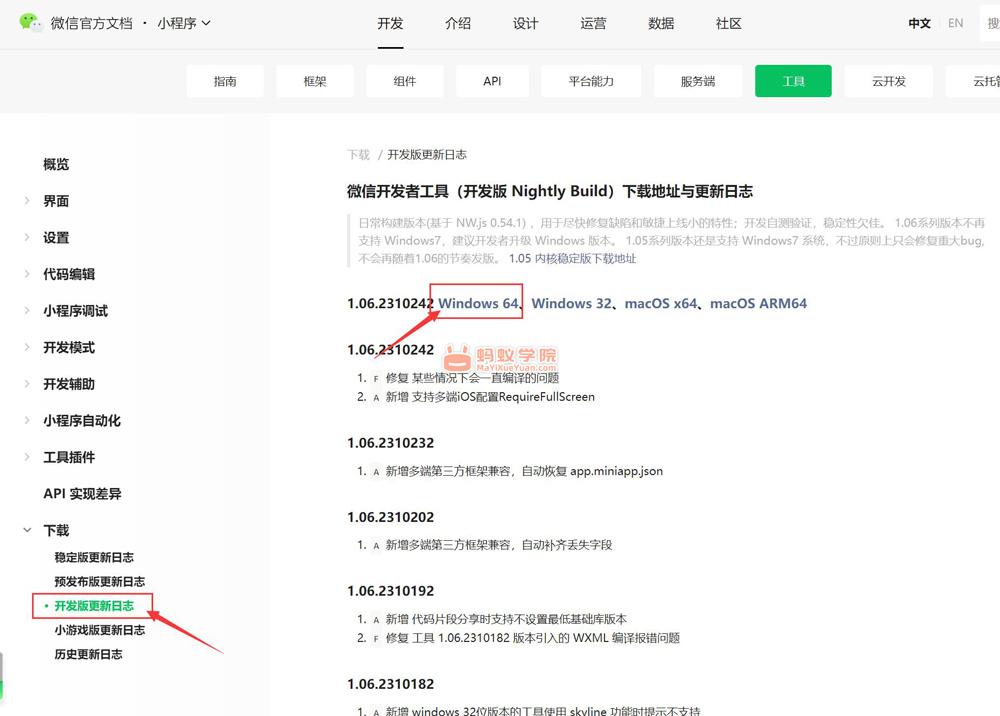
Task: Click the 1.06.2310232 version heading
Action: (390, 442)
